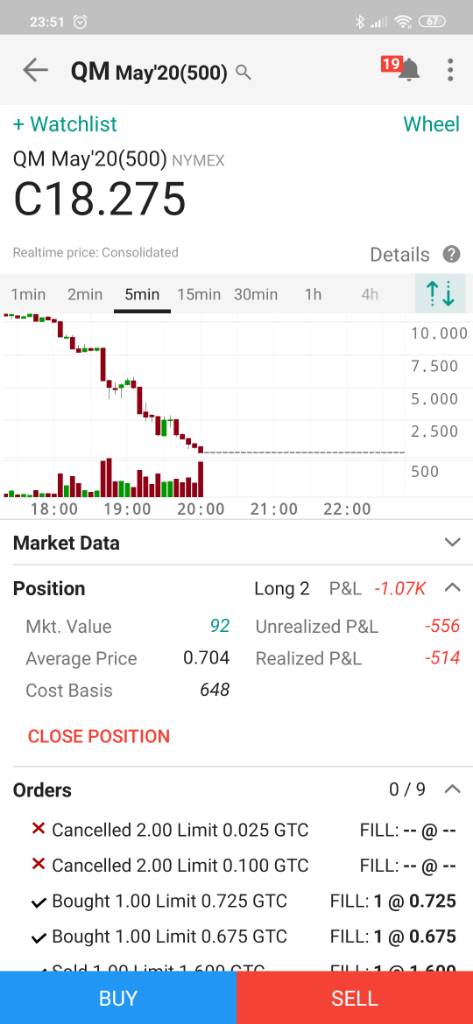Image resolution: width=473 pixels, height=1024 pixels.
Task: Tap the CLOSE POSITION link
Action: (99, 736)
